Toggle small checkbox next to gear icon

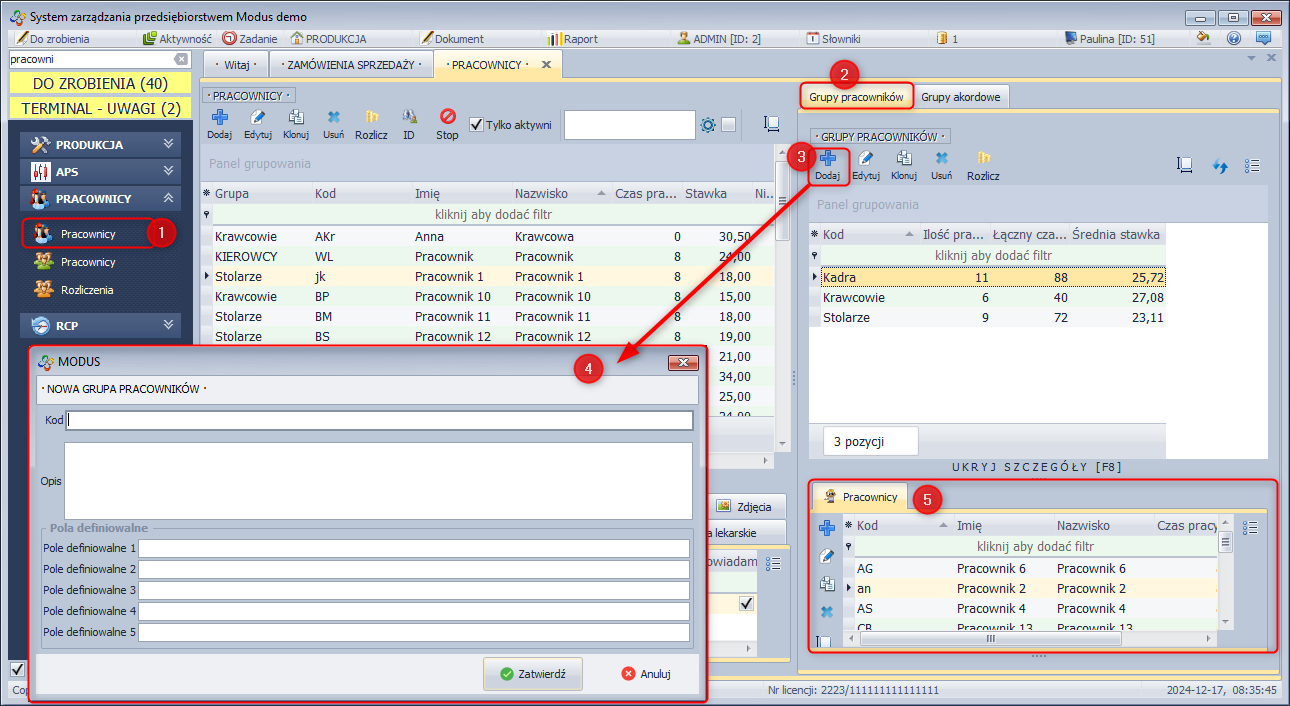pos(729,125)
